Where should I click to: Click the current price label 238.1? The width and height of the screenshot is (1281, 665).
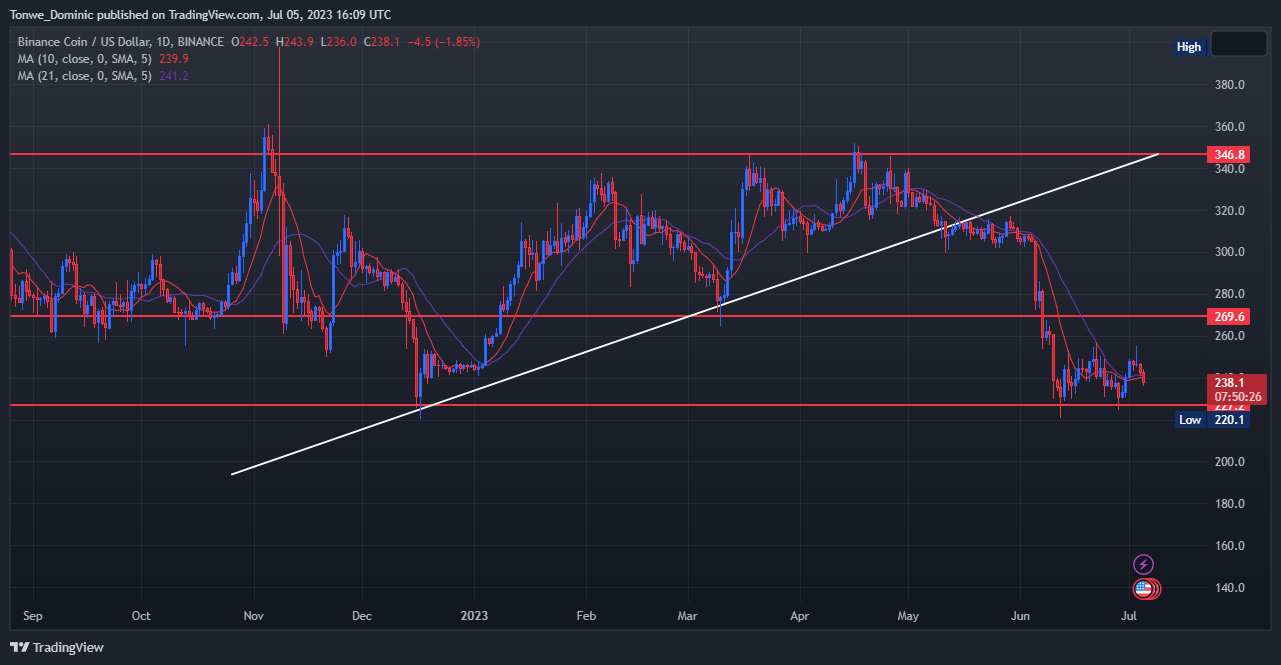click(1230, 382)
